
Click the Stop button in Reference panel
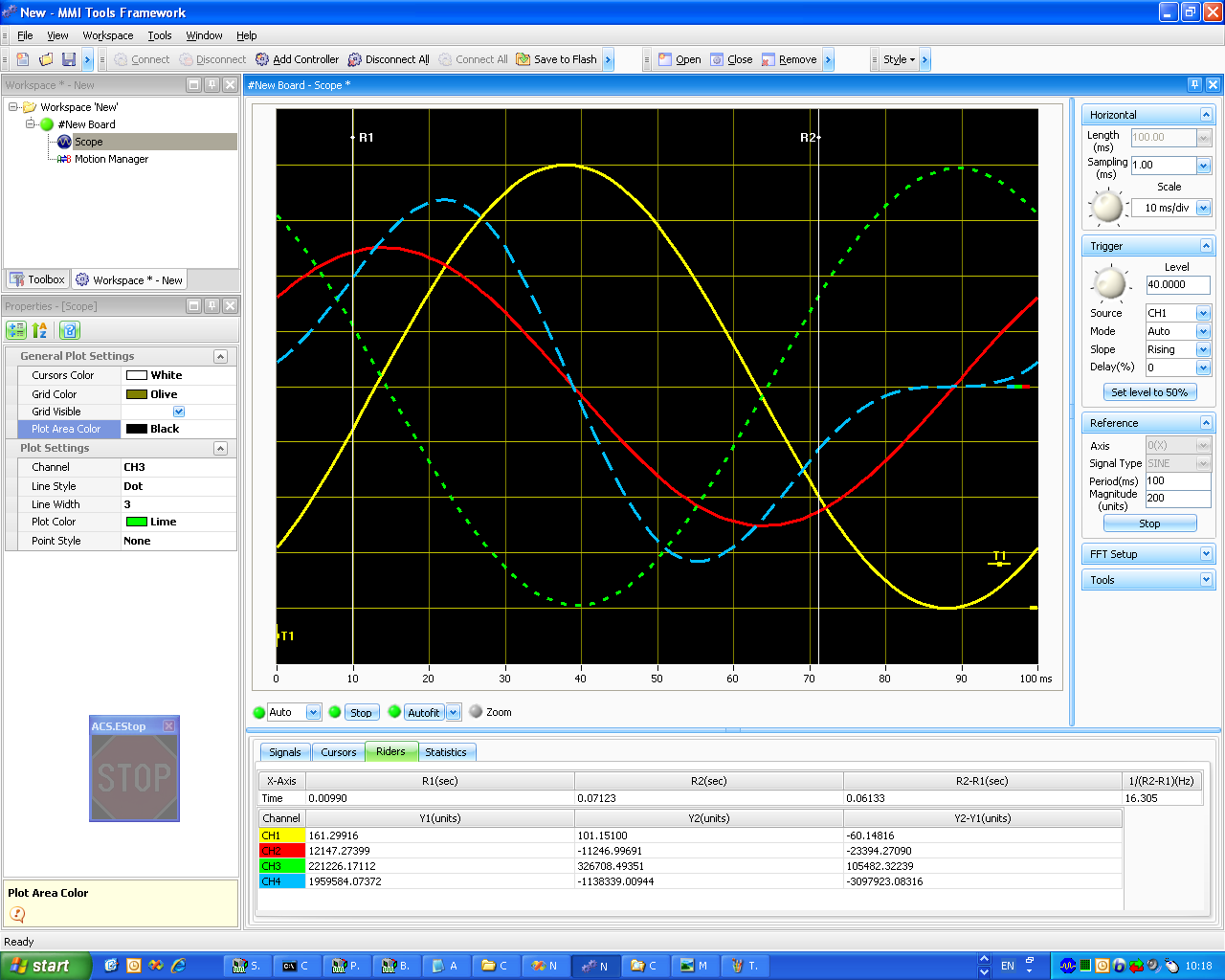click(1149, 523)
